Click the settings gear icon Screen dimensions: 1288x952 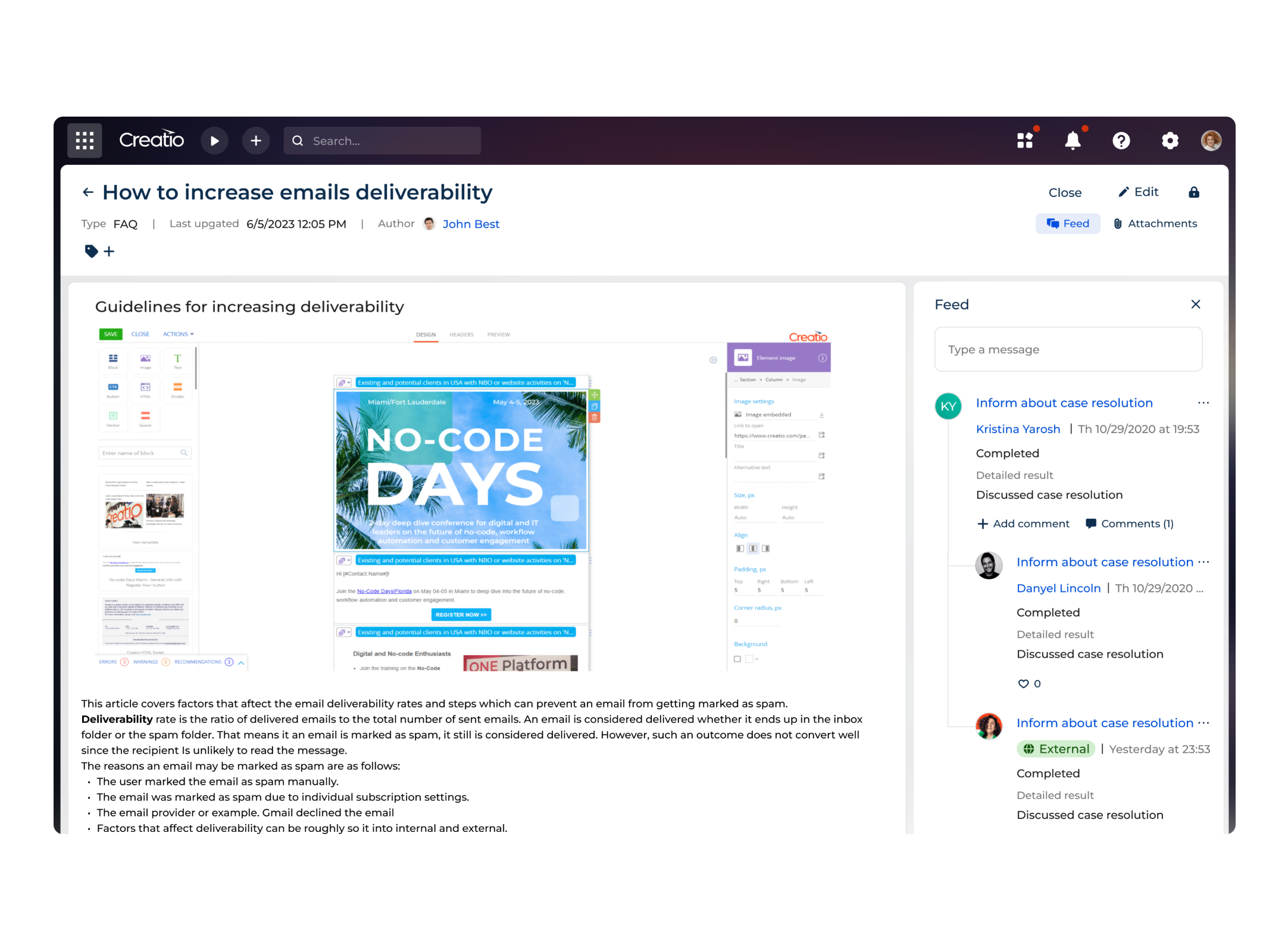1169,140
